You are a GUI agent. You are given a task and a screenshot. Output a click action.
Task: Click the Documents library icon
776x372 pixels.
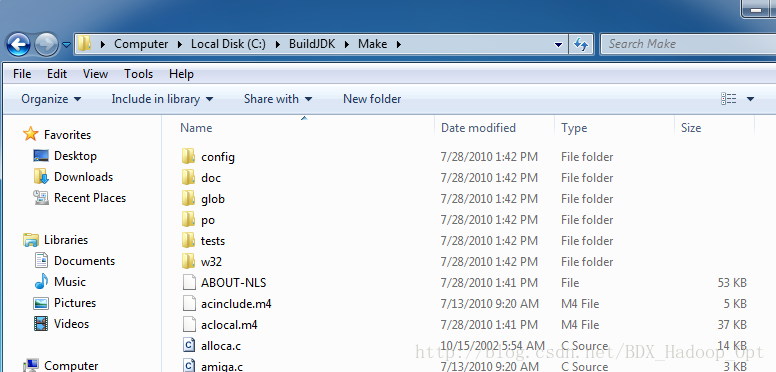[x=41, y=260]
